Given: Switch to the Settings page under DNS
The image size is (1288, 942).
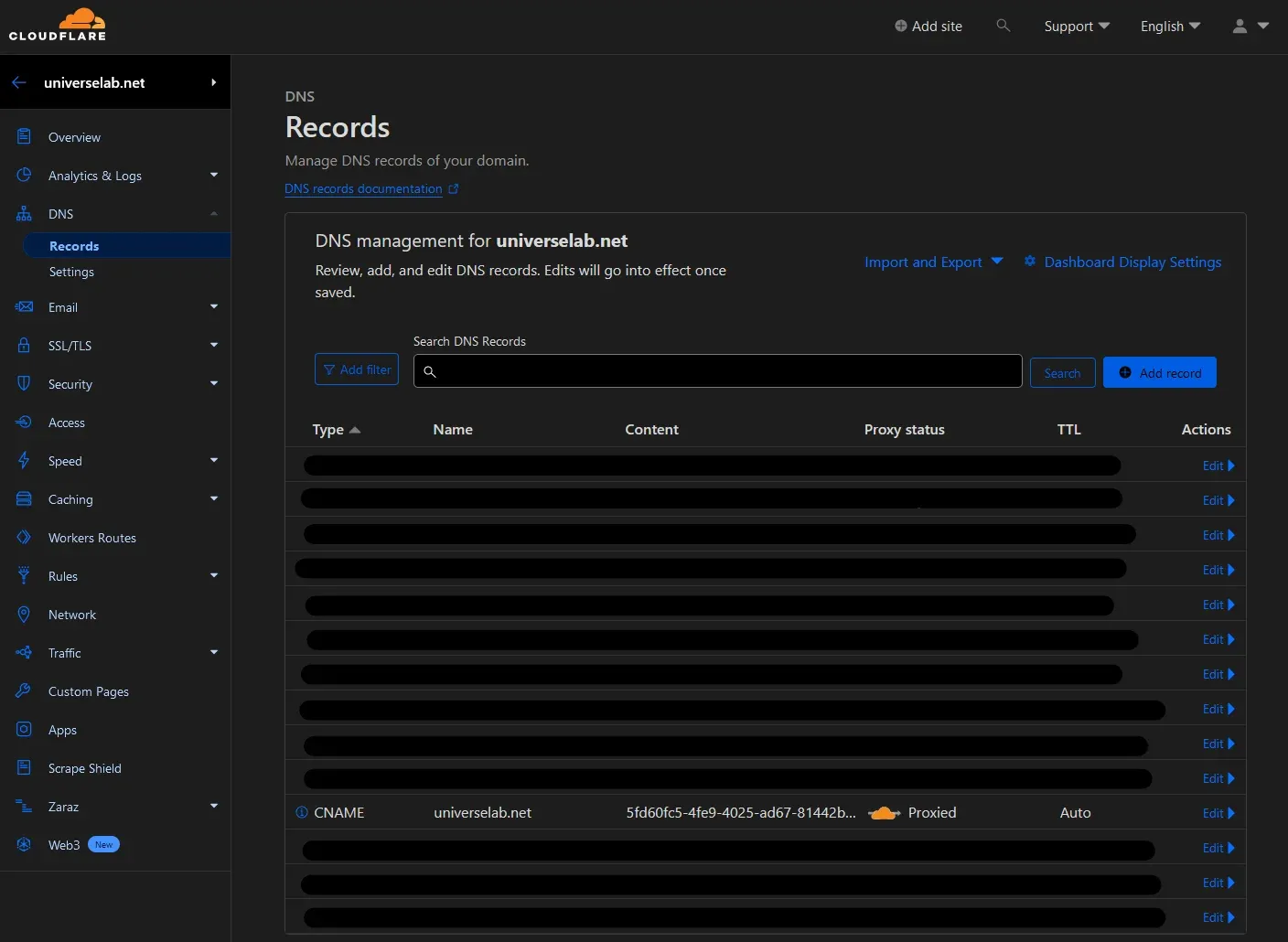Looking at the screenshot, I should coord(71,272).
